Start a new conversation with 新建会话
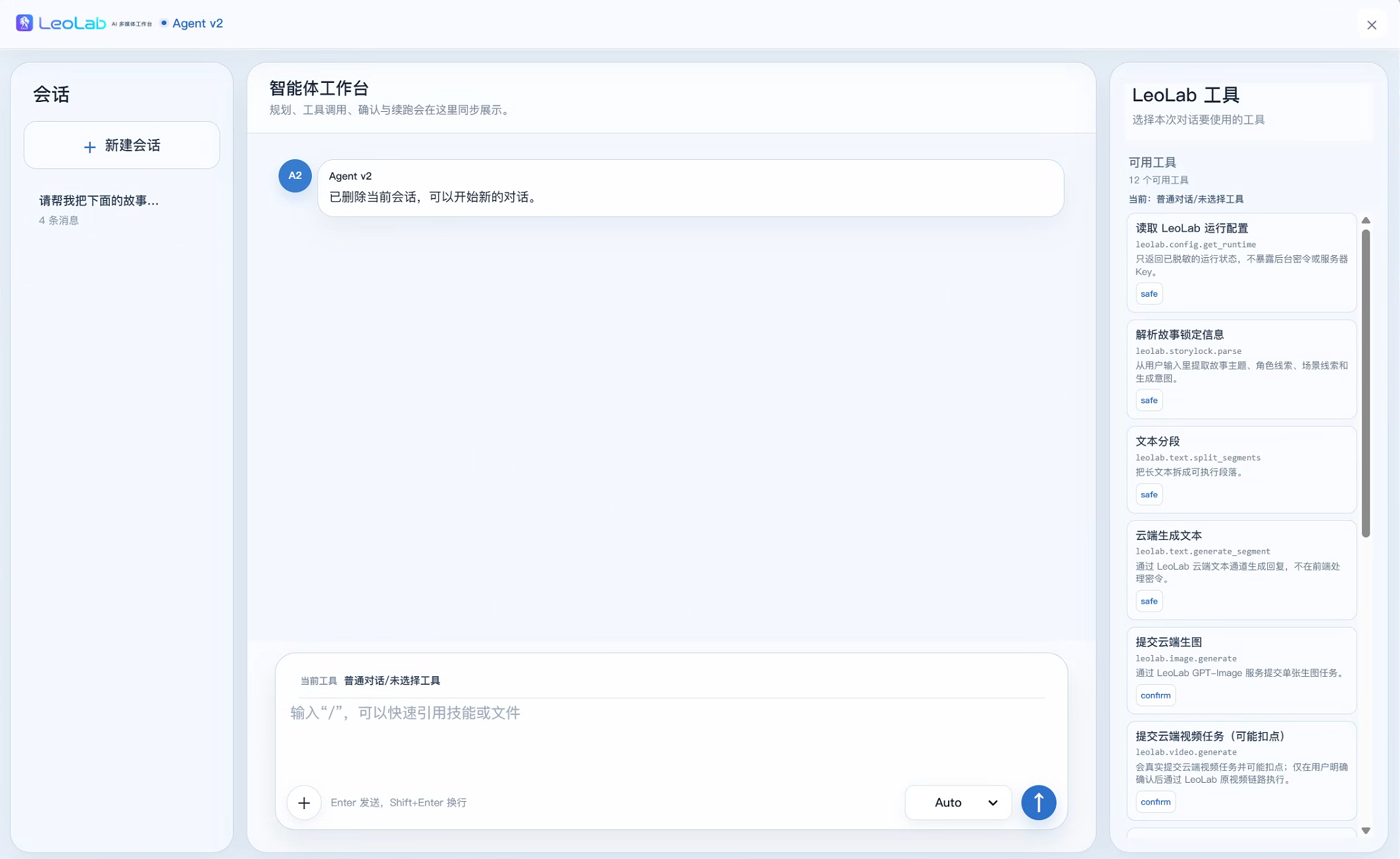 (x=122, y=145)
